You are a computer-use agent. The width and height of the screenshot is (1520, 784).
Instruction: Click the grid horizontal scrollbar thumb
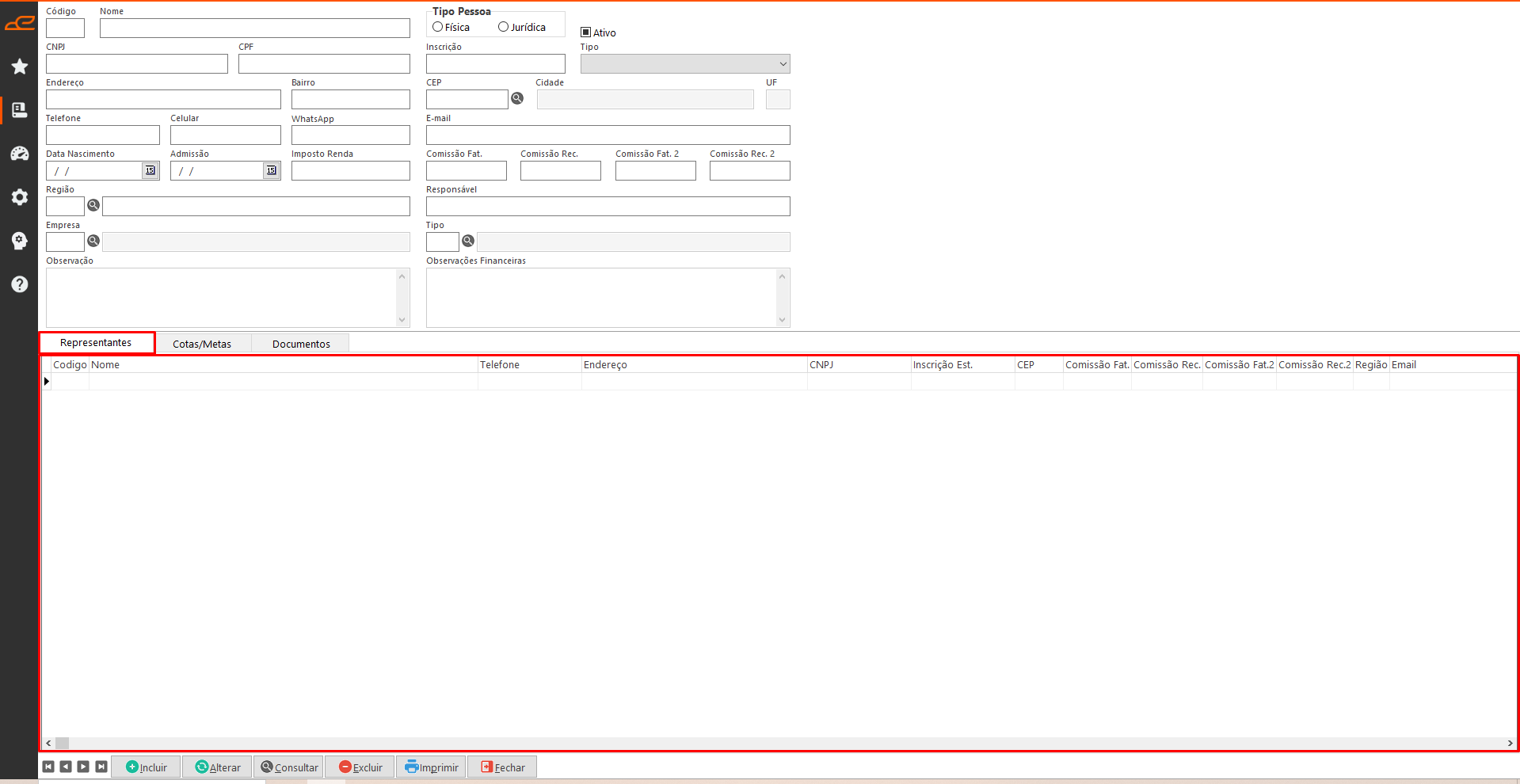tap(62, 743)
